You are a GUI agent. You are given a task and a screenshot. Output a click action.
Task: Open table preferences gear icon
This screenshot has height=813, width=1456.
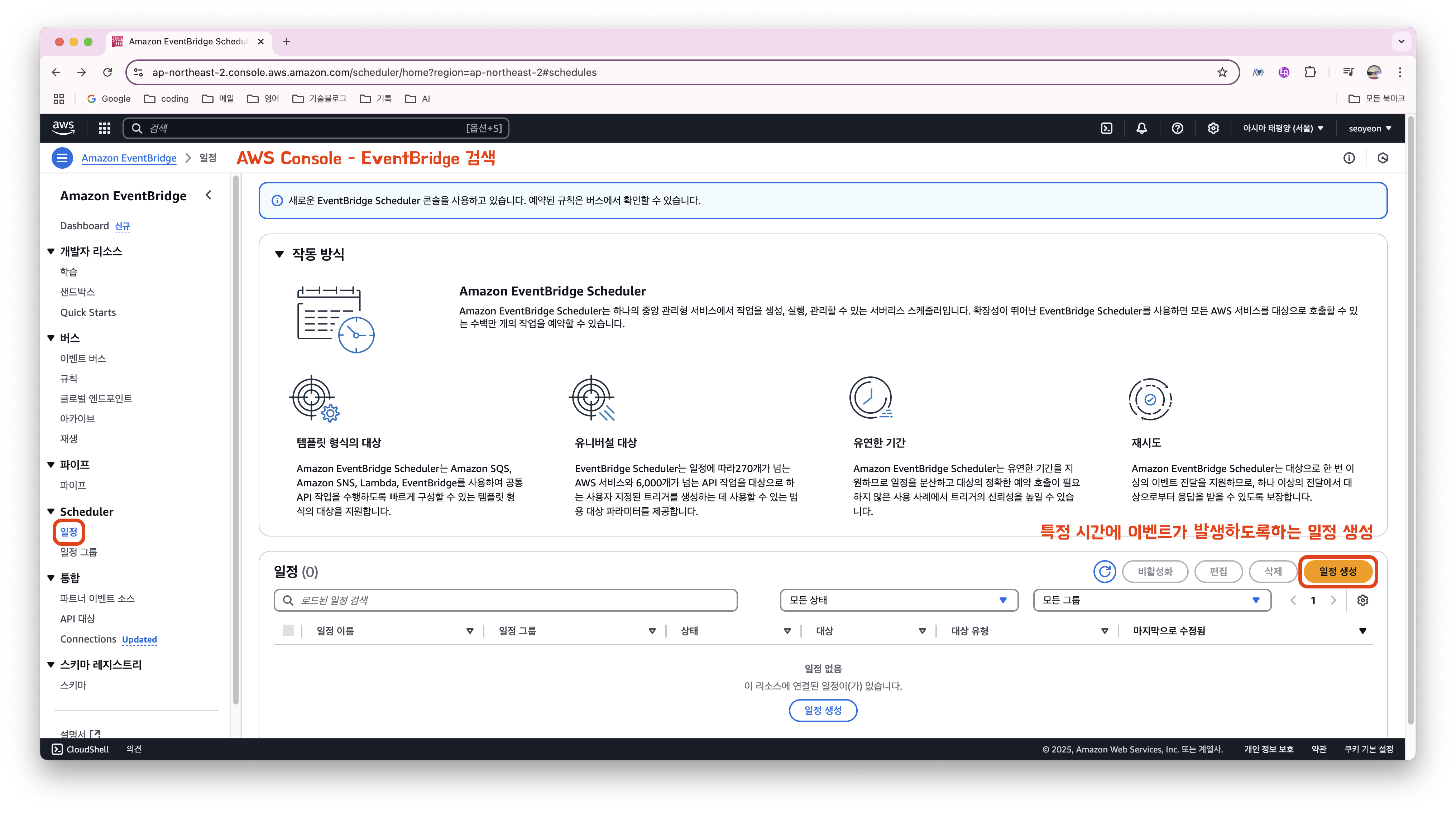coord(1363,600)
